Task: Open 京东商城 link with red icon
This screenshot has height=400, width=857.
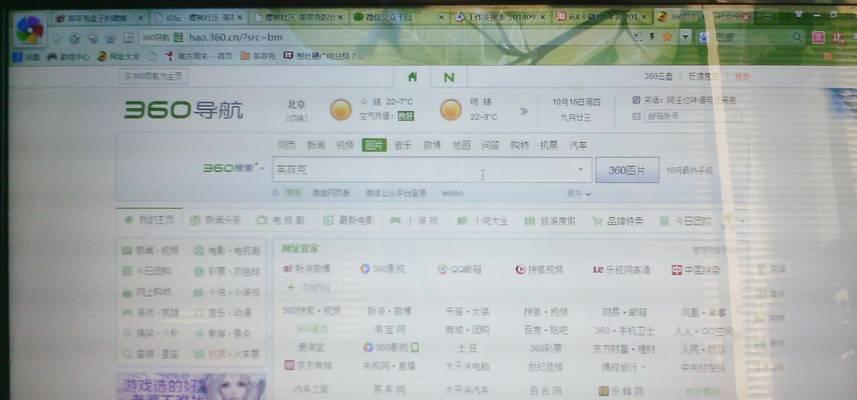Action: tap(308, 365)
